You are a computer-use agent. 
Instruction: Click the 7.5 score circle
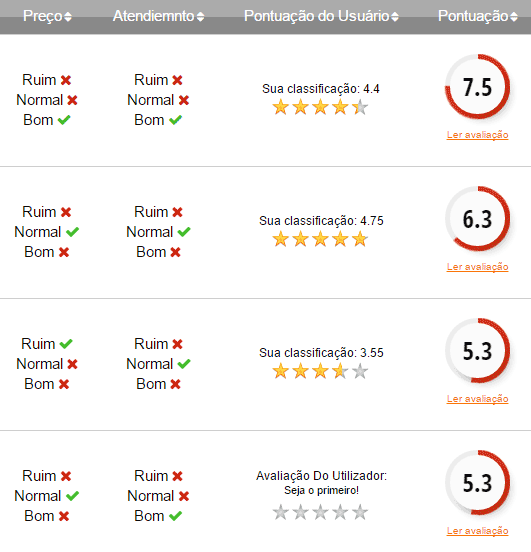point(477,87)
